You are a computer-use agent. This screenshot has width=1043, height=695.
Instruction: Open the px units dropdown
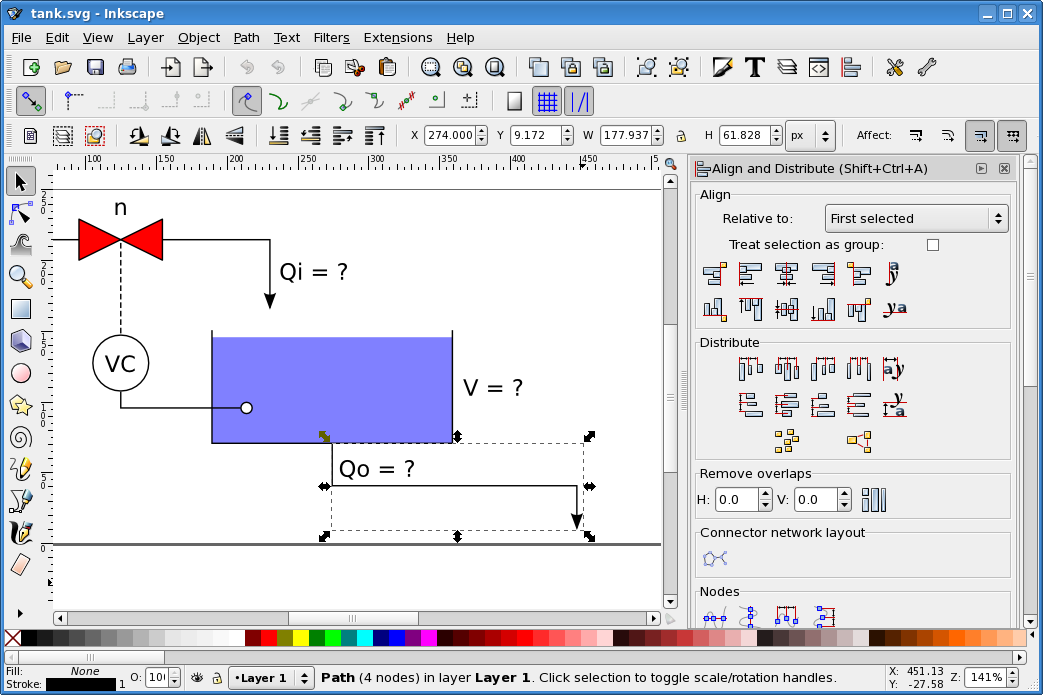pos(810,136)
